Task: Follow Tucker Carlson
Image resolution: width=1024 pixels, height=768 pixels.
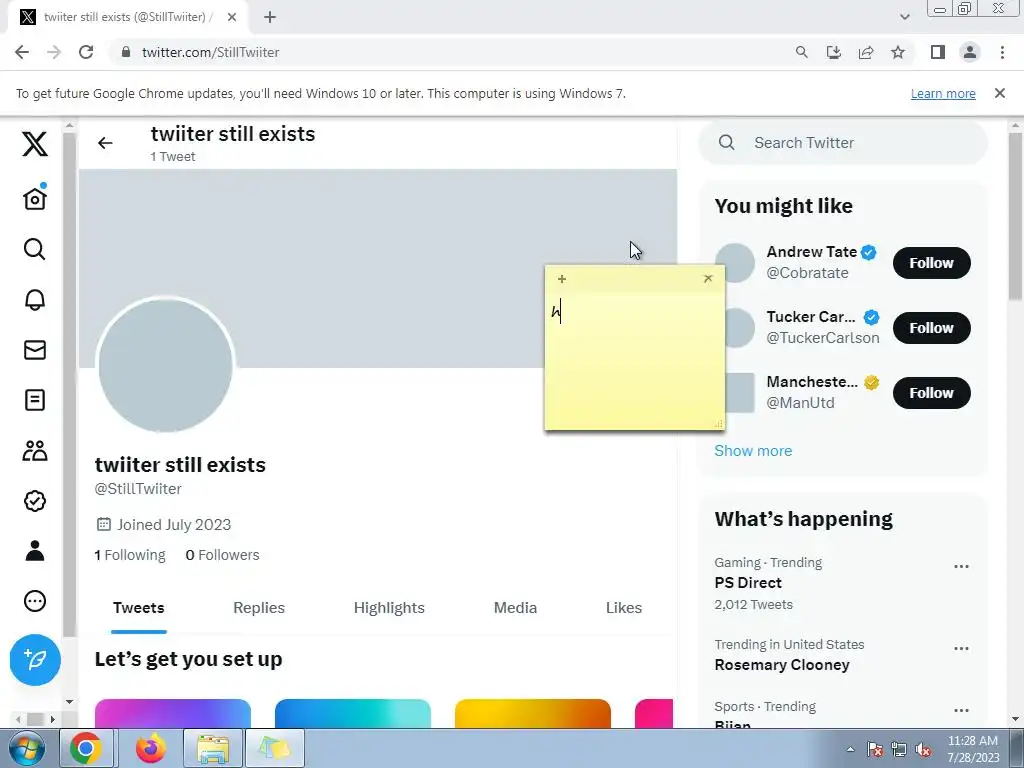Action: [x=931, y=328]
